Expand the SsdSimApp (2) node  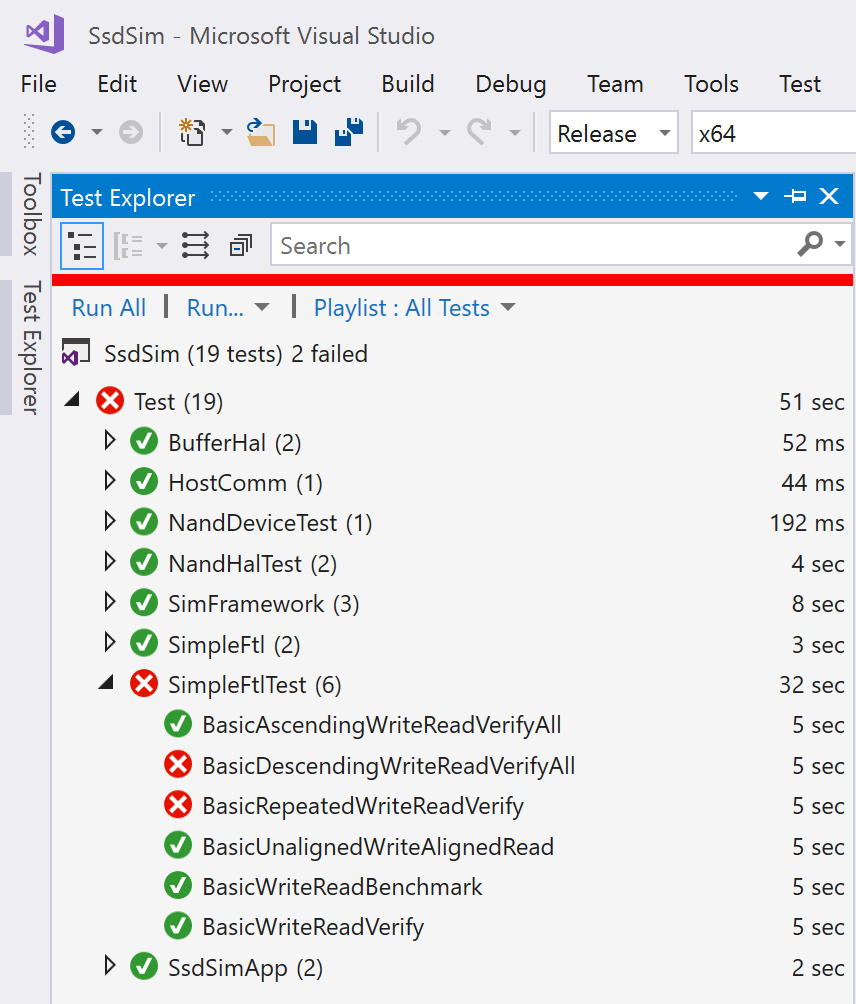point(109,966)
